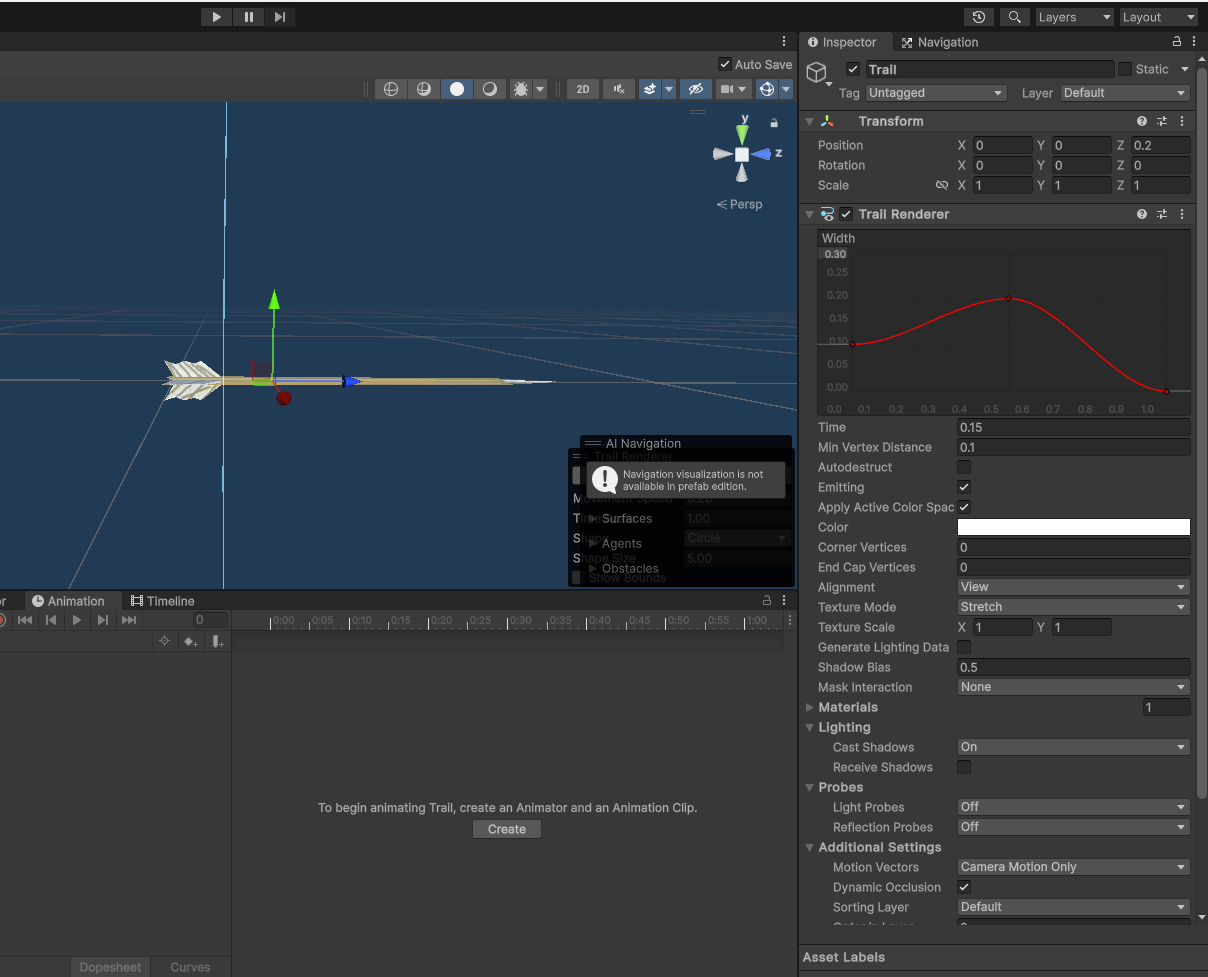The width and height of the screenshot is (1208, 977).
Task: Click Add keyframe diamond icon
Action: click(x=191, y=641)
